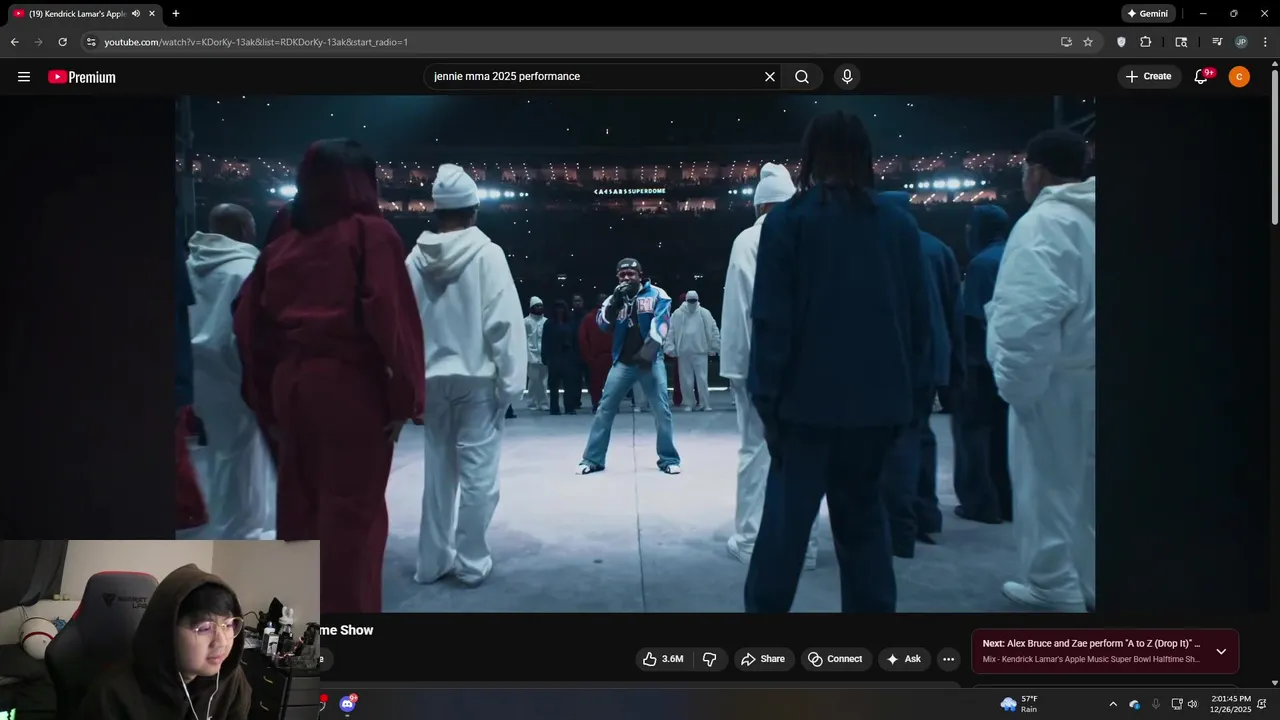Open the YouTube guide hamburger menu
The height and width of the screenshot is (720, 1280).
24,77
